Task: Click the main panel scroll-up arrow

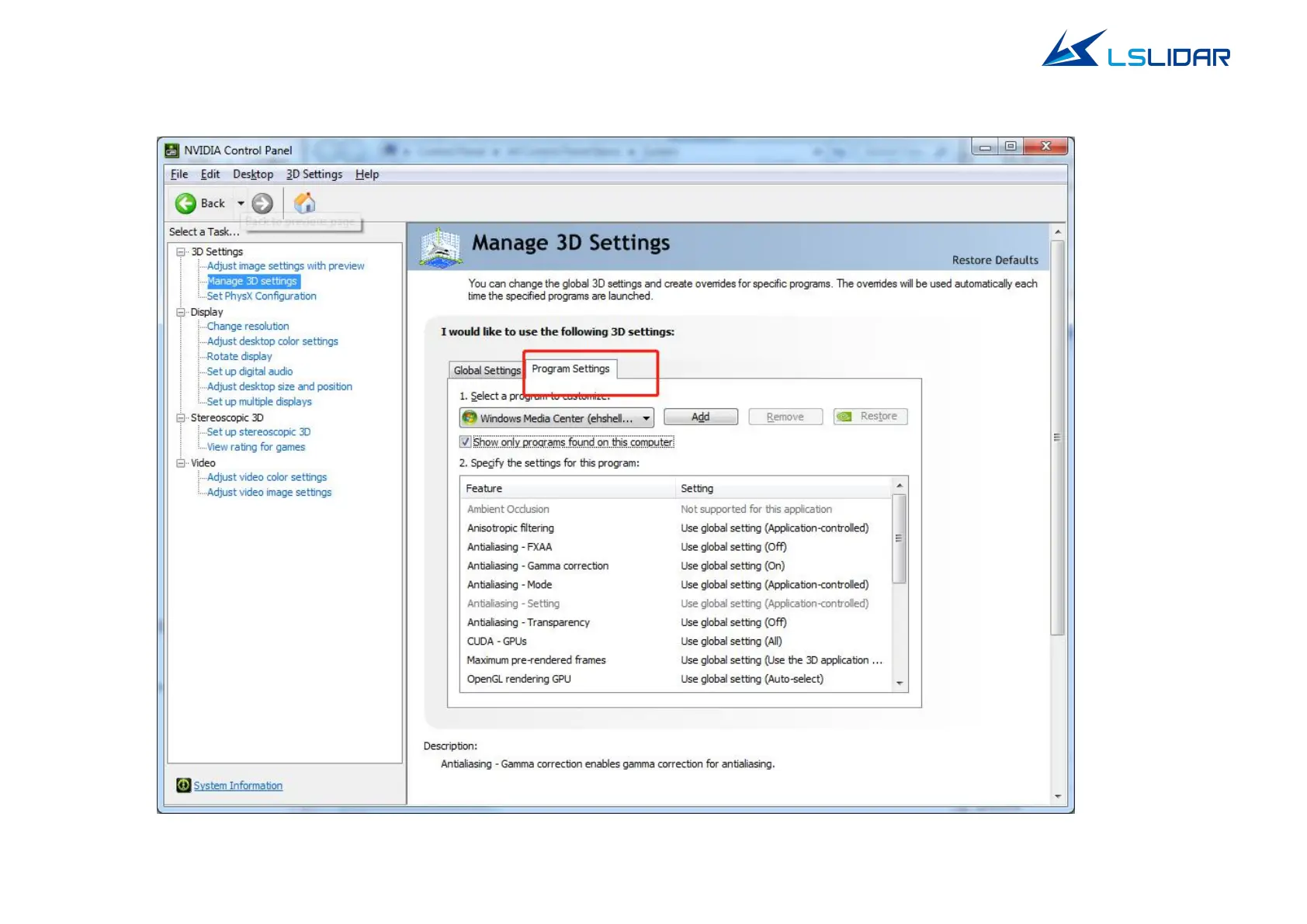Action: [x=1058, y=232]
